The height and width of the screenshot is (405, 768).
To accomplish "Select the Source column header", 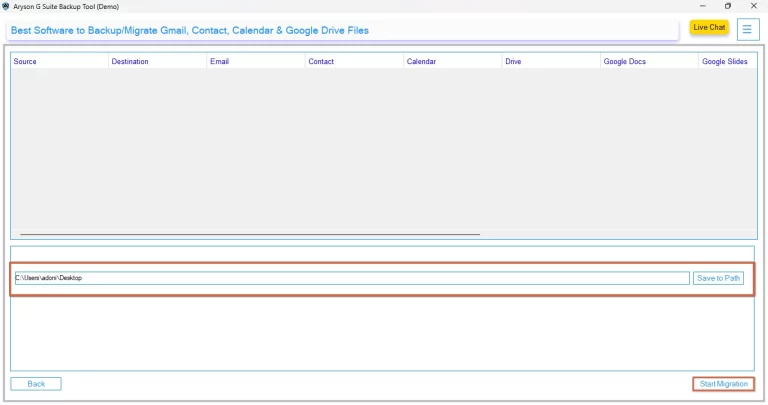I will tap(59, 61).
